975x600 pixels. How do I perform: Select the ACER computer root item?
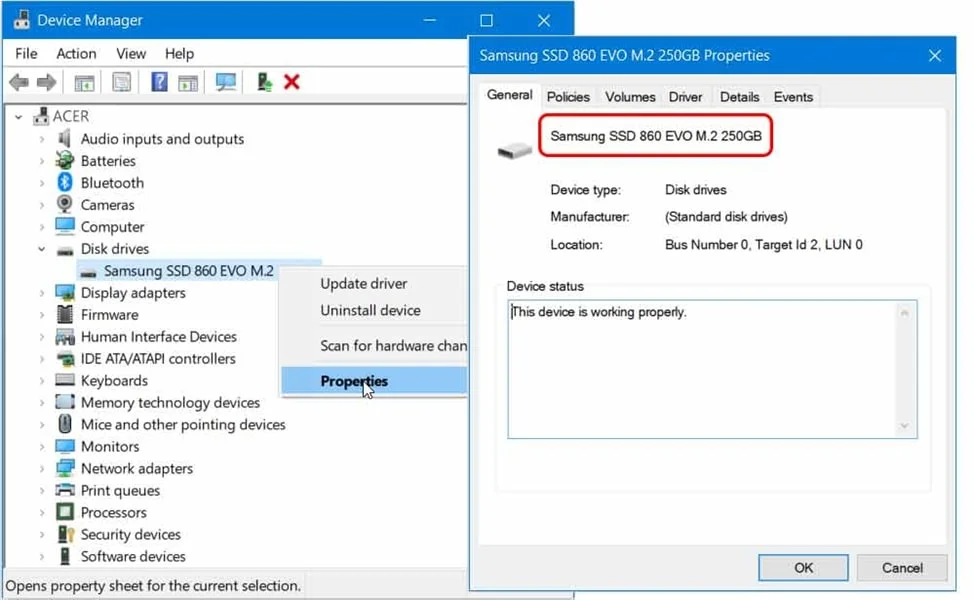(70, 116)
